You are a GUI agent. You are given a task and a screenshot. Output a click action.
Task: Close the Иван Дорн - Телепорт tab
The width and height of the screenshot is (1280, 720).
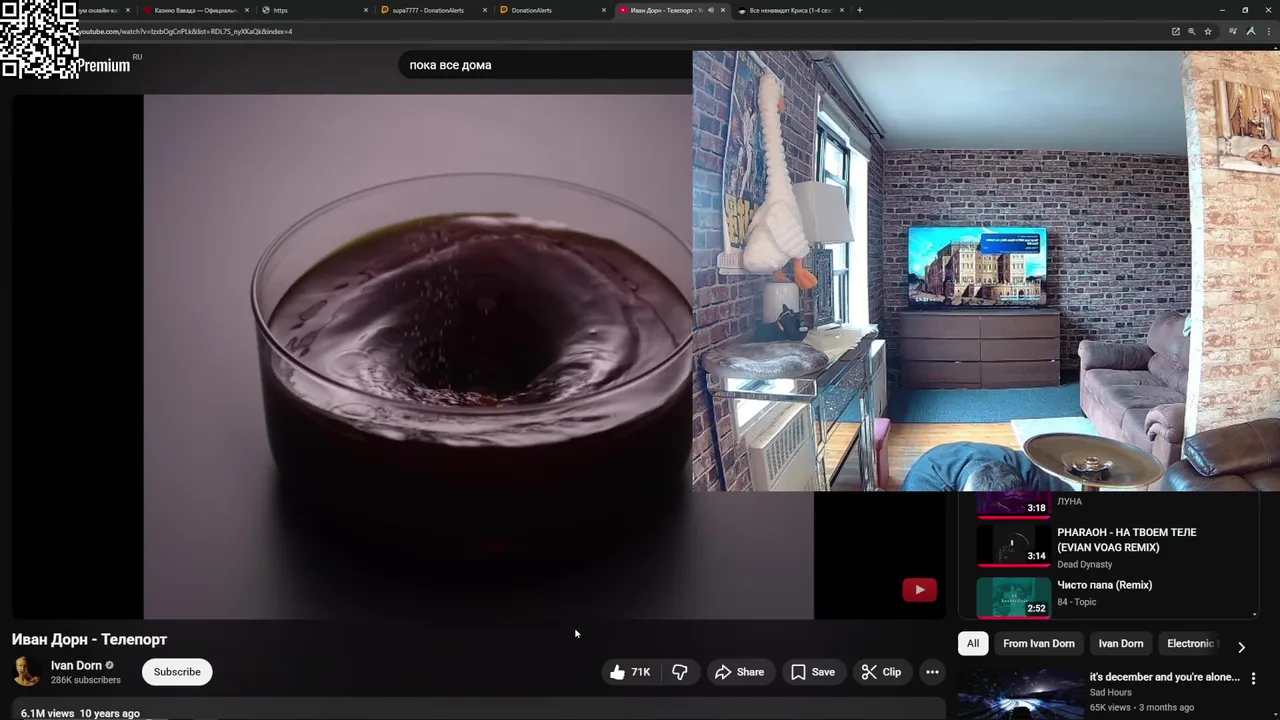pyautogui.click(x=723, y=10)
